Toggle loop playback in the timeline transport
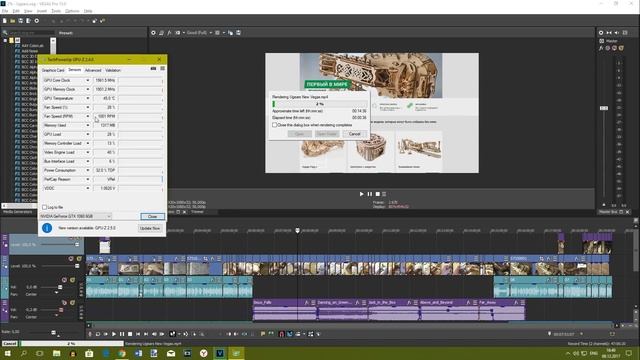 98,334
